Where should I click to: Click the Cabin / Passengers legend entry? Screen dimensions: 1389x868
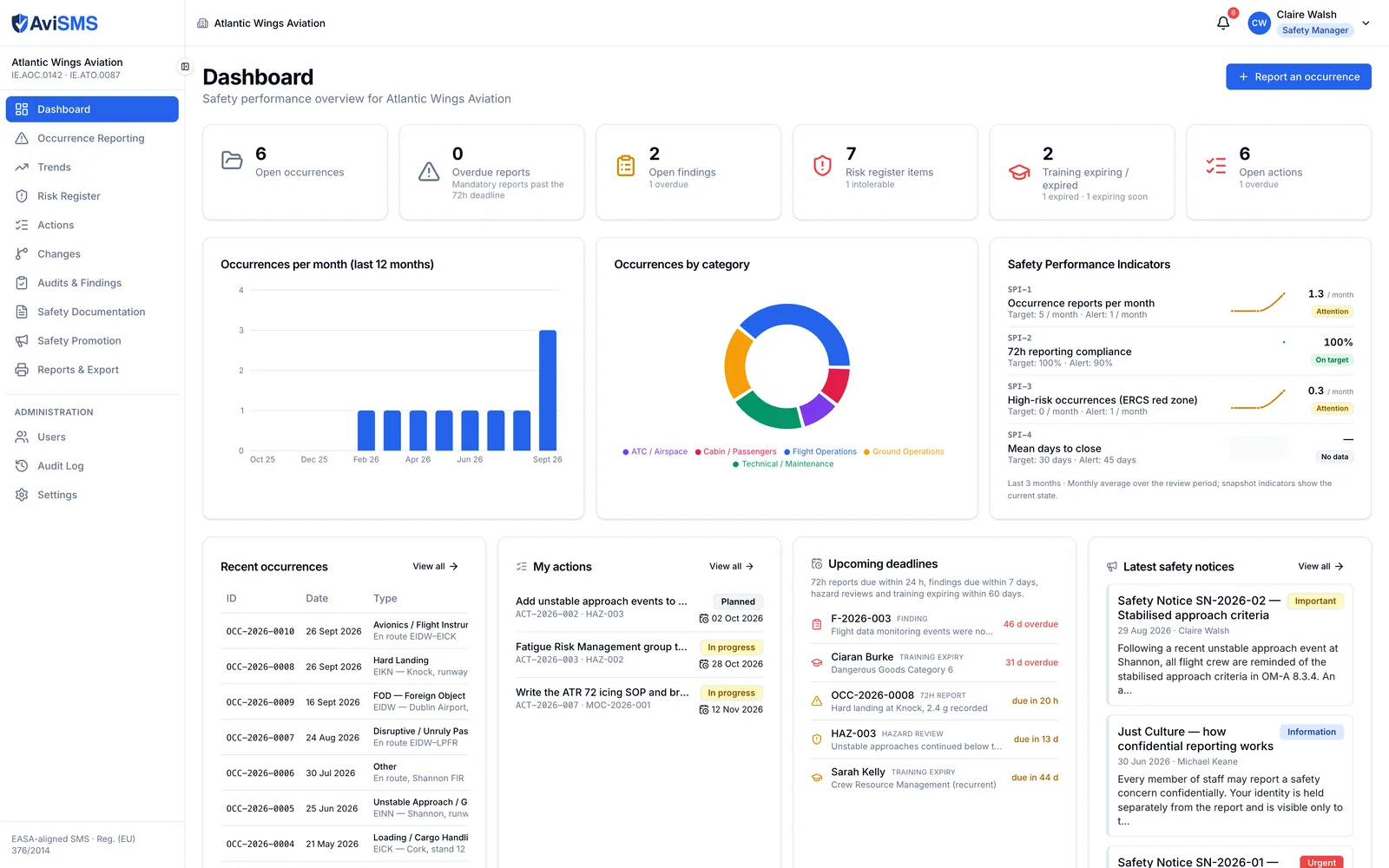735,451
